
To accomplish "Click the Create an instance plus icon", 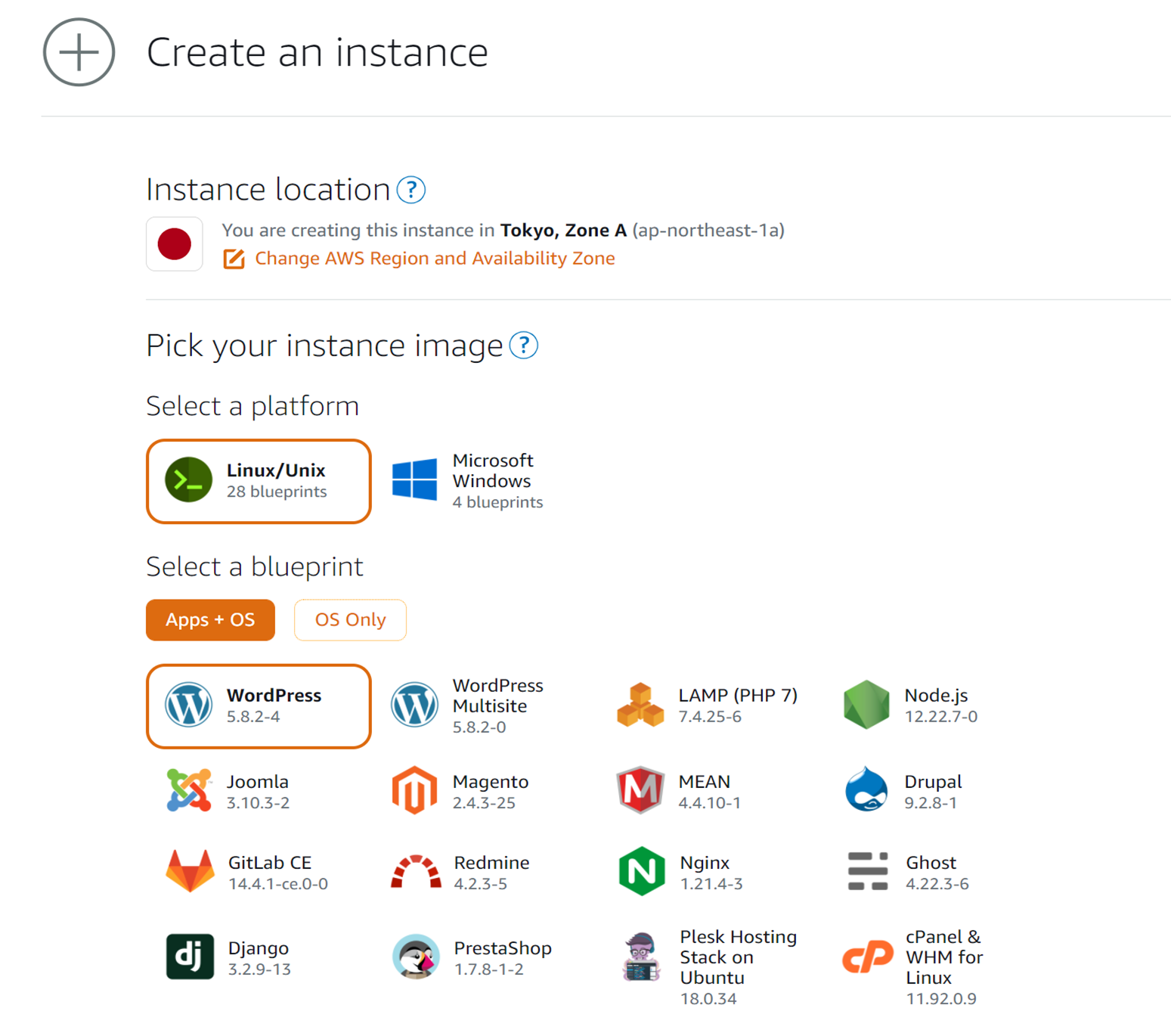I will pos(79,52).
